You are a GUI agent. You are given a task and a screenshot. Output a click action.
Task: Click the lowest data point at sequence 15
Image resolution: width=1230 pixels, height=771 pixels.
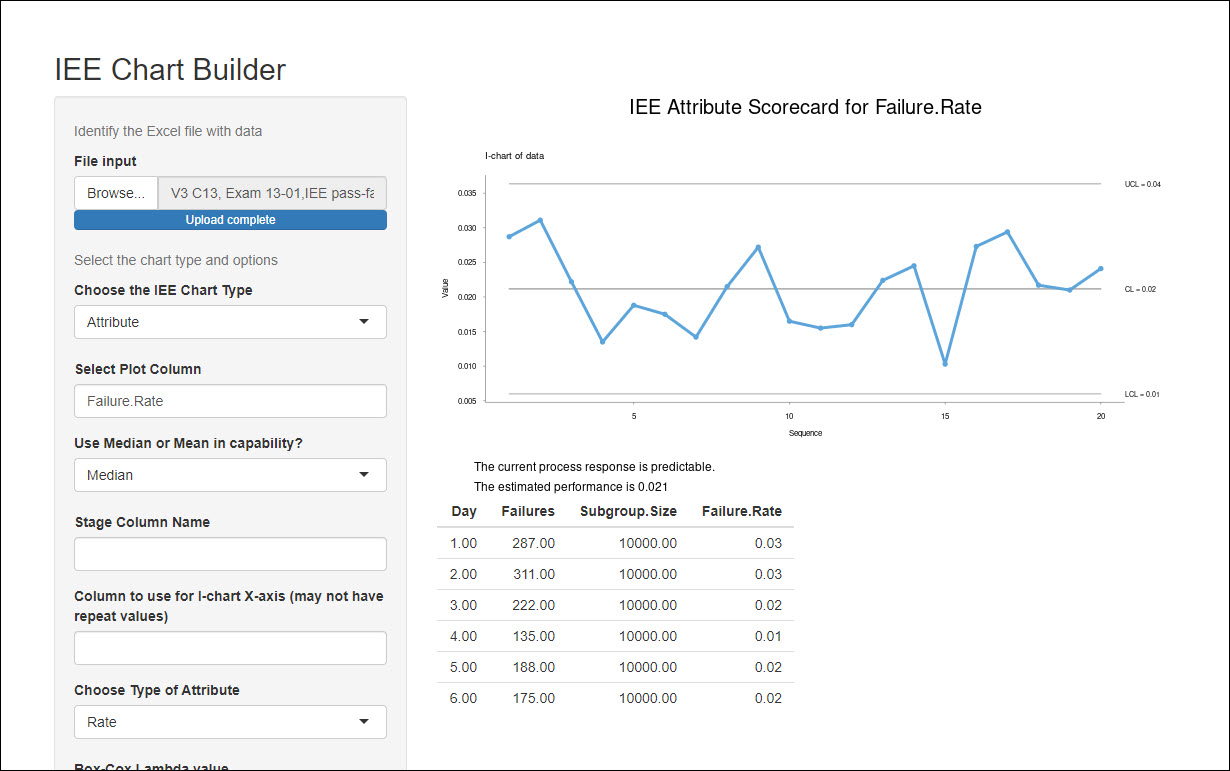945,363
